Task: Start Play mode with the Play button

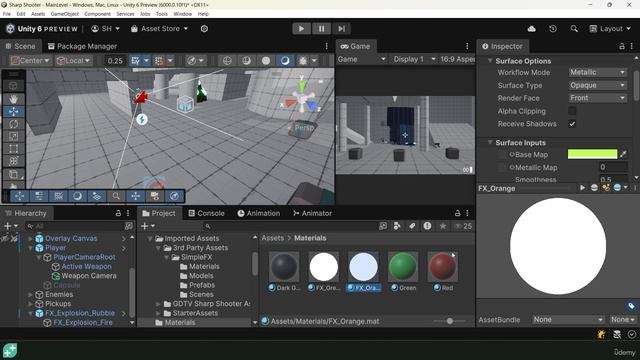Action: pos(301,29)
